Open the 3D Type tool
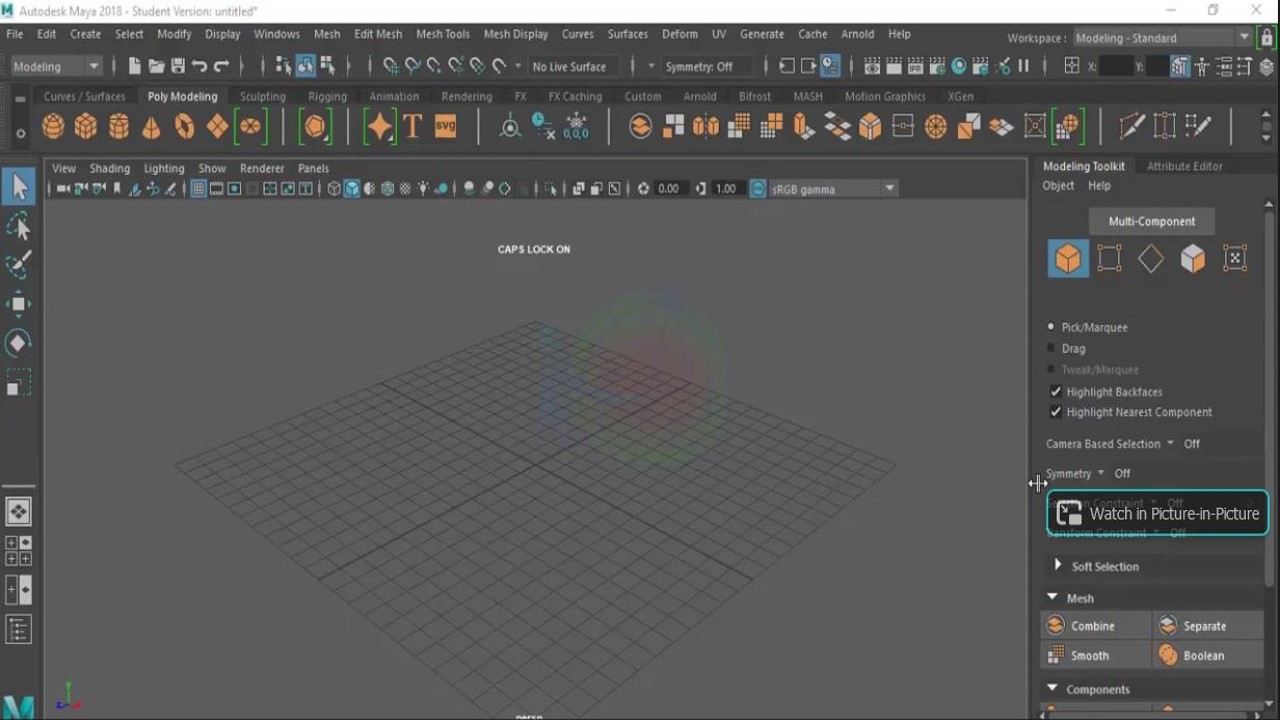This screenshot has width=1280, height=720. pos(412,126)
